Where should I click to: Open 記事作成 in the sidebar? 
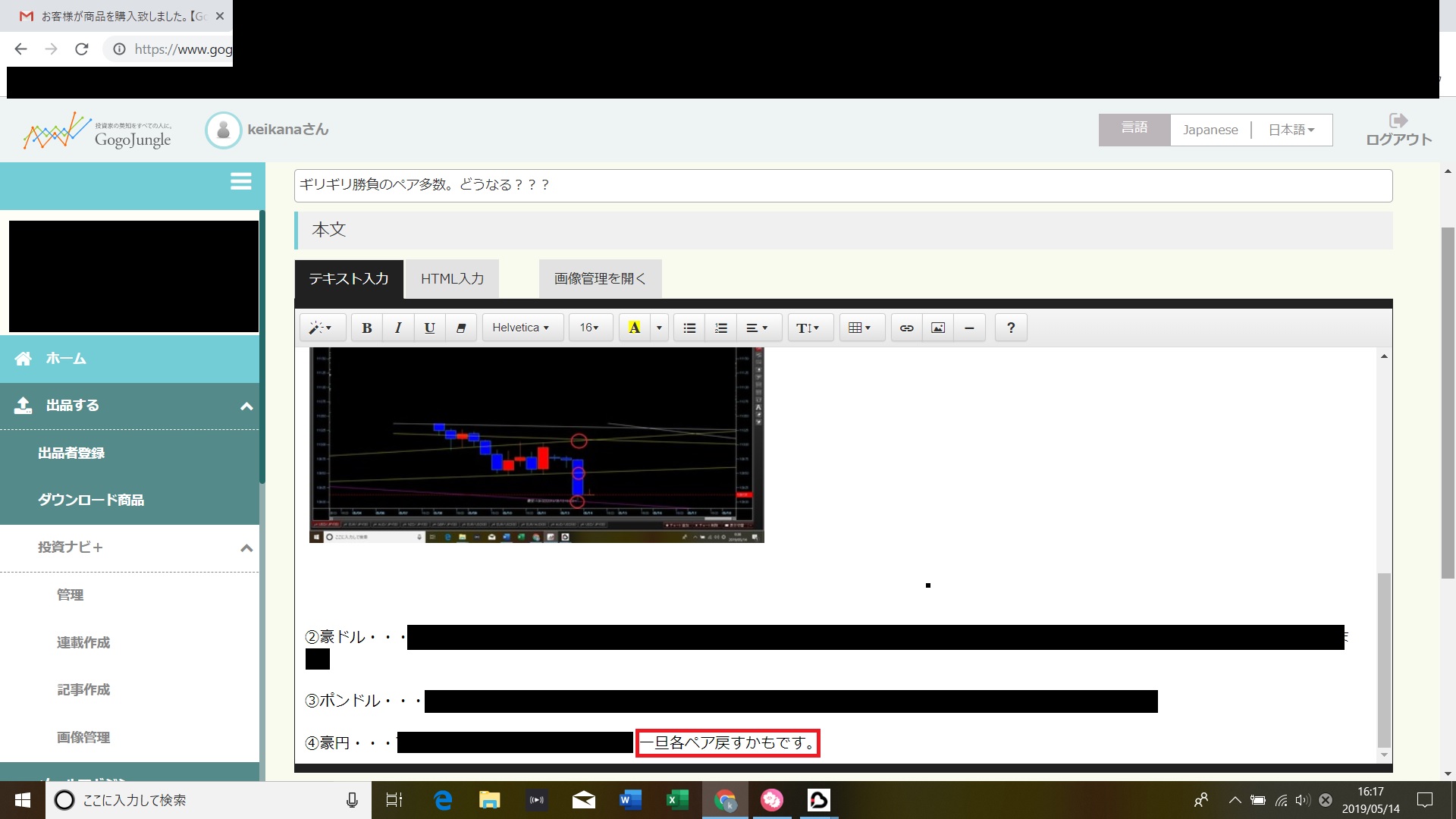click(83, 689)
